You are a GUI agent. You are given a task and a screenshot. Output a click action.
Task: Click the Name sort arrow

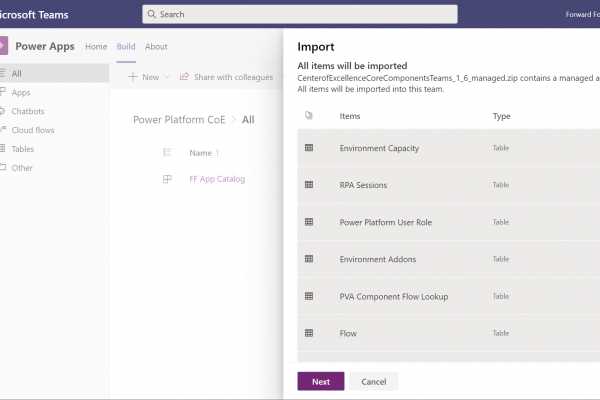pyautogui.click(x=217, y=153)
